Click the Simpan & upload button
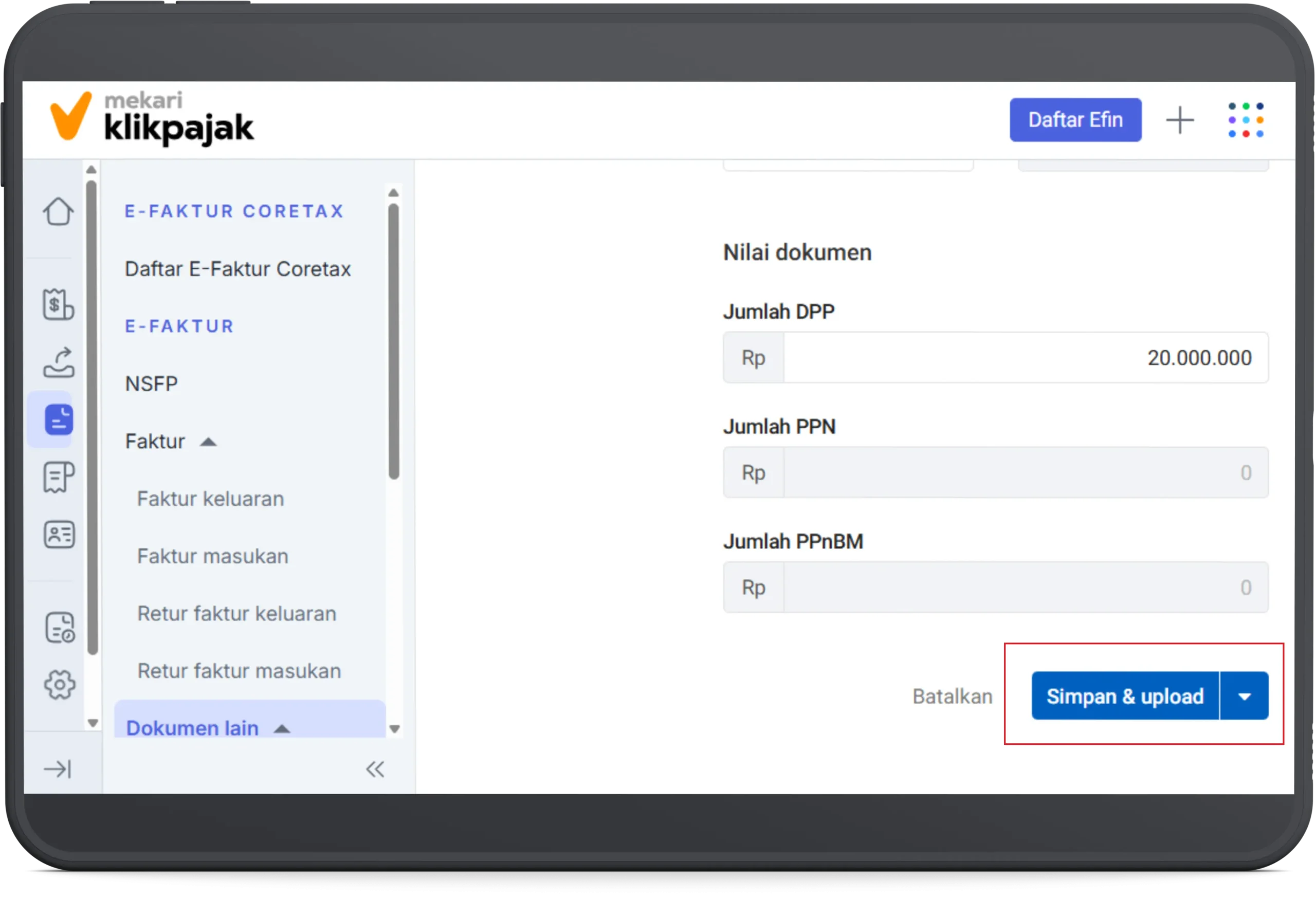This screenshot has width=1316, height=898. 1125,697
